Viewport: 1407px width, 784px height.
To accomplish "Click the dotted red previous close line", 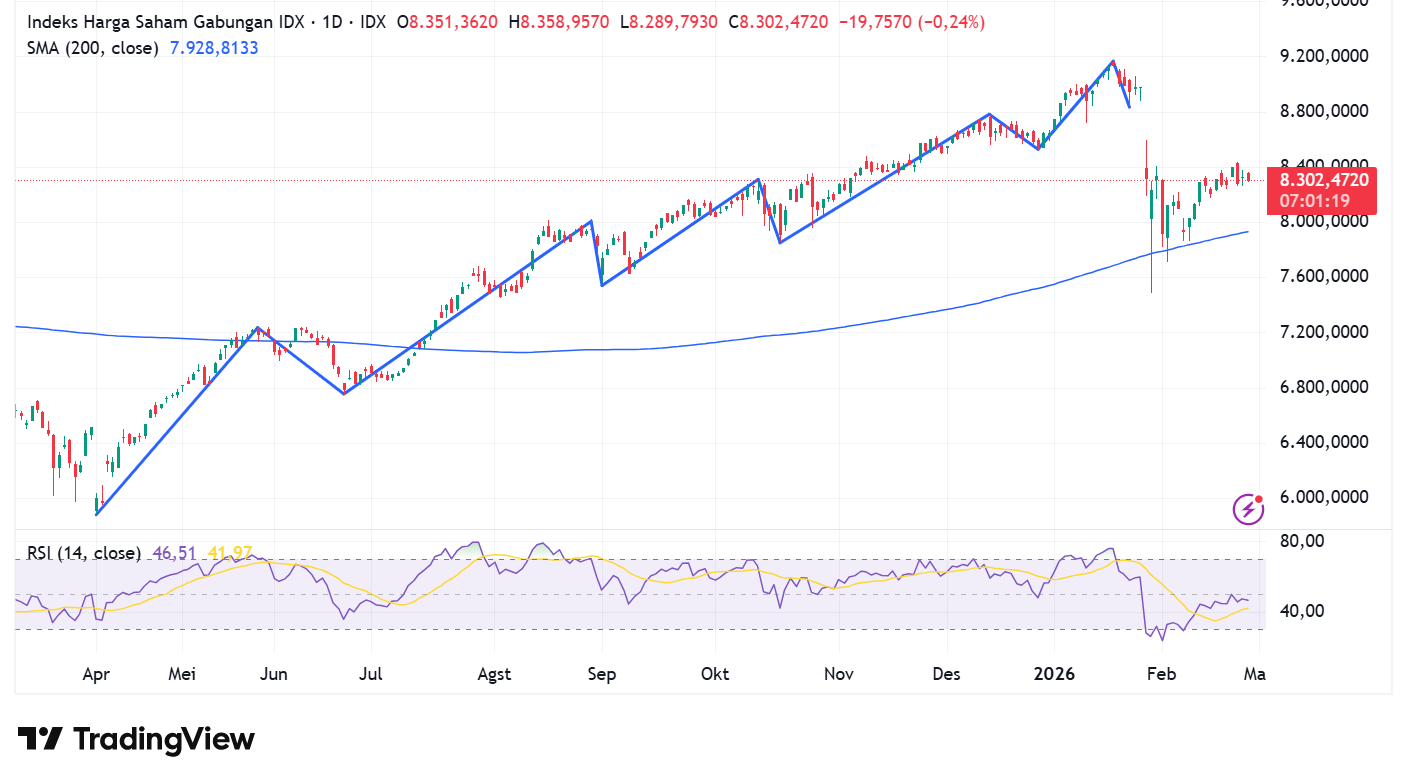I will [x=600, y=181].
